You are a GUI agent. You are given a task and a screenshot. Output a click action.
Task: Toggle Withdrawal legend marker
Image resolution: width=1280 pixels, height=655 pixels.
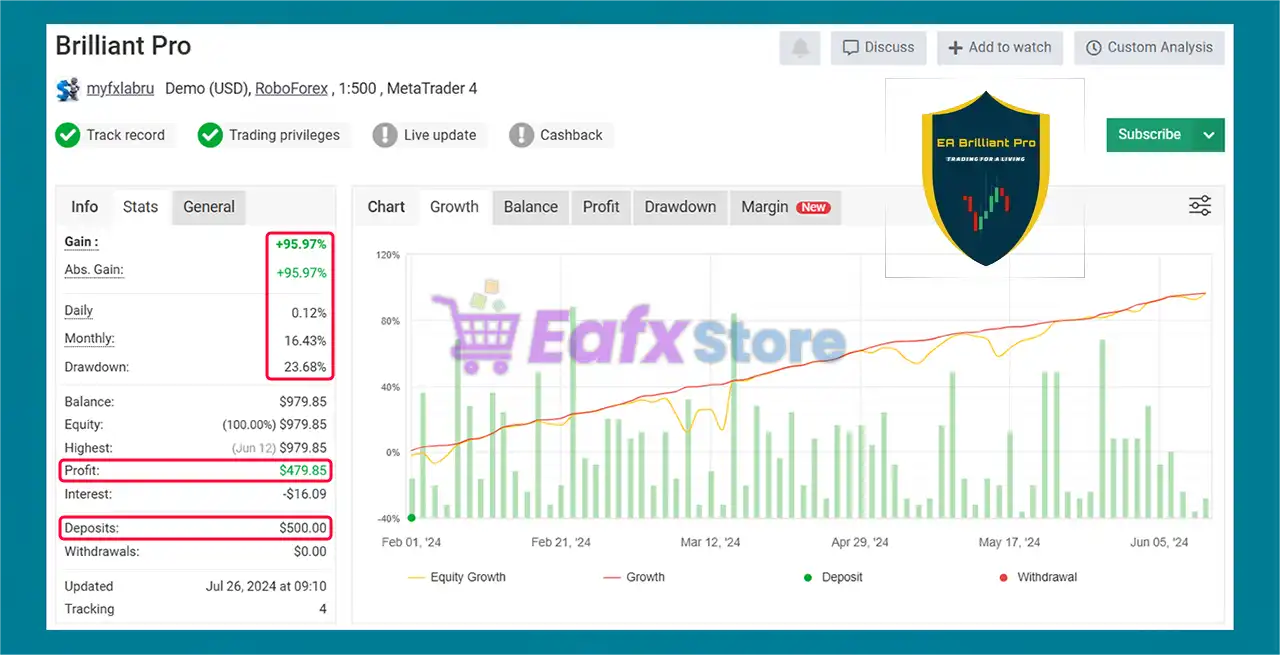pos(1038,577)
